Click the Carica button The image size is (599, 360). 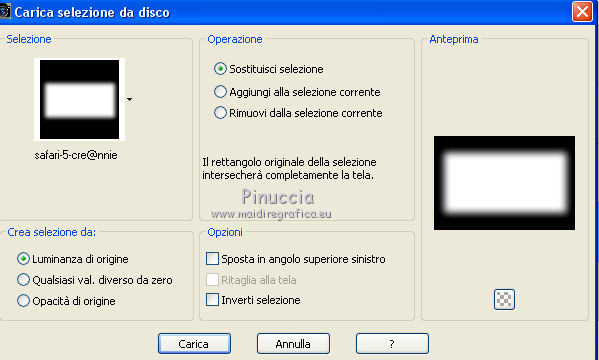(194, 344)
